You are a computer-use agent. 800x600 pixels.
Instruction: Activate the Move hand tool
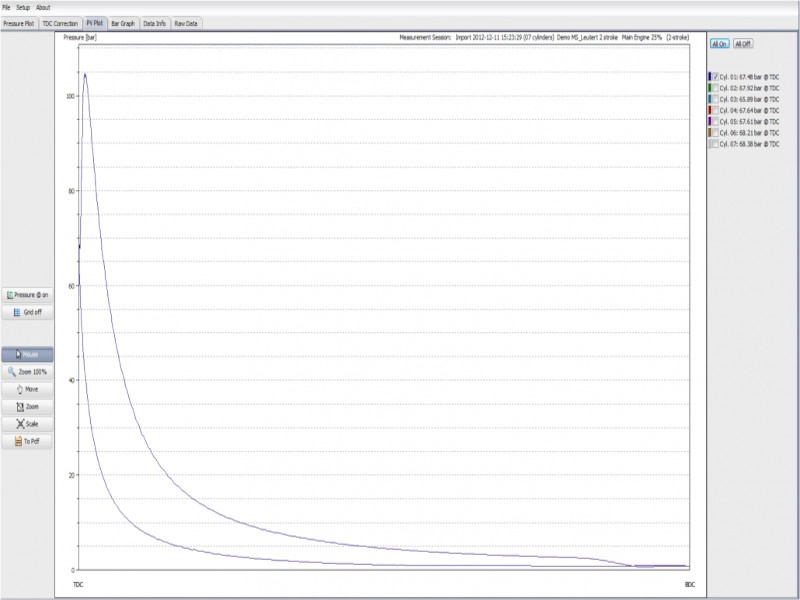(28, 389)
